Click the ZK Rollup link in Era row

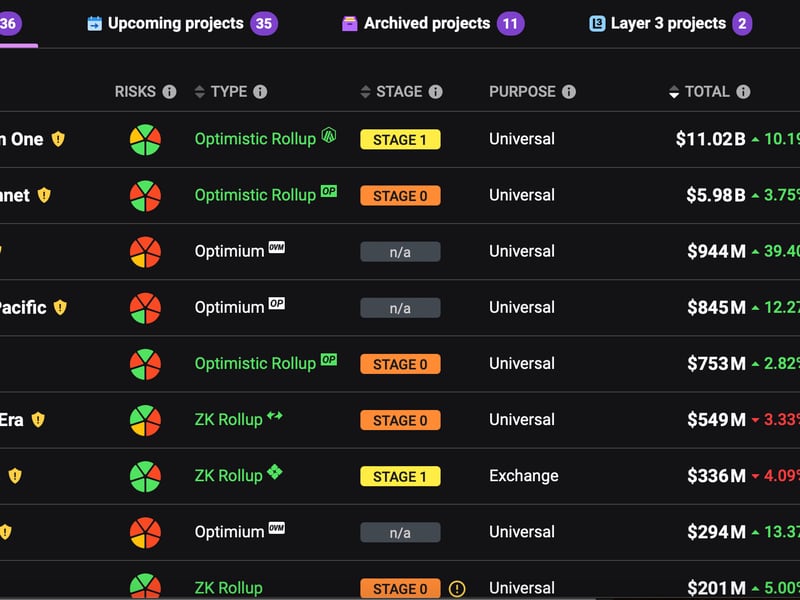228,420
